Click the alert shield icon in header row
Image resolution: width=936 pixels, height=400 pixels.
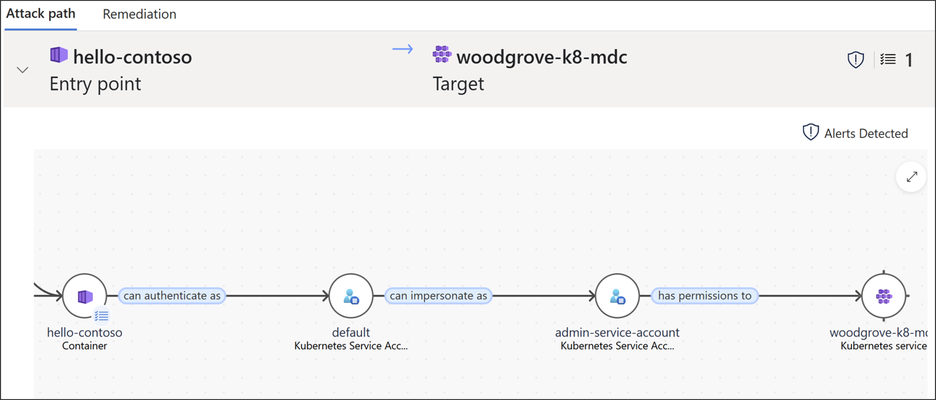(856, 60)
